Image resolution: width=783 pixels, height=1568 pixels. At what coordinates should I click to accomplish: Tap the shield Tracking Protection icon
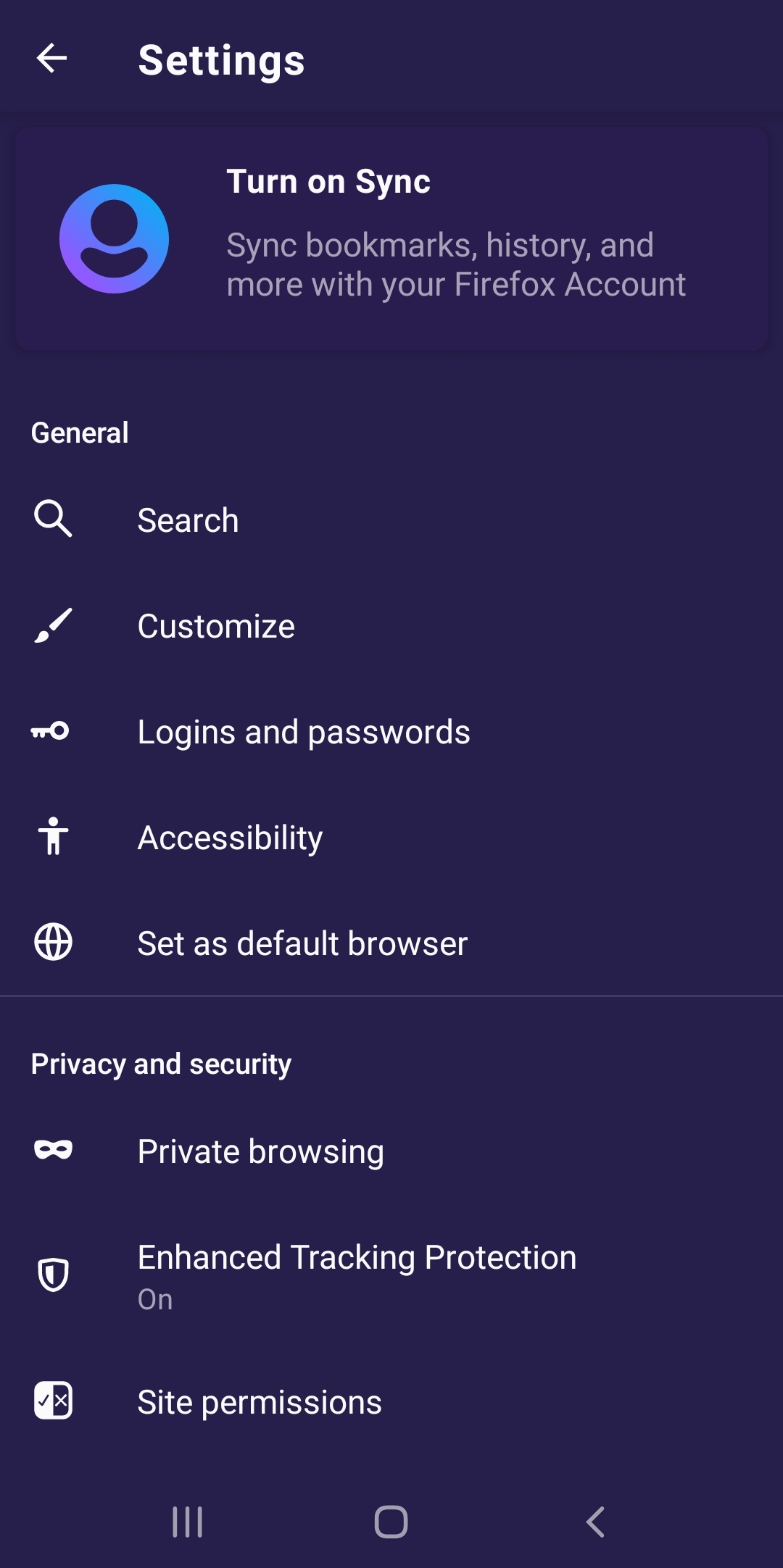pos(53,1275)
